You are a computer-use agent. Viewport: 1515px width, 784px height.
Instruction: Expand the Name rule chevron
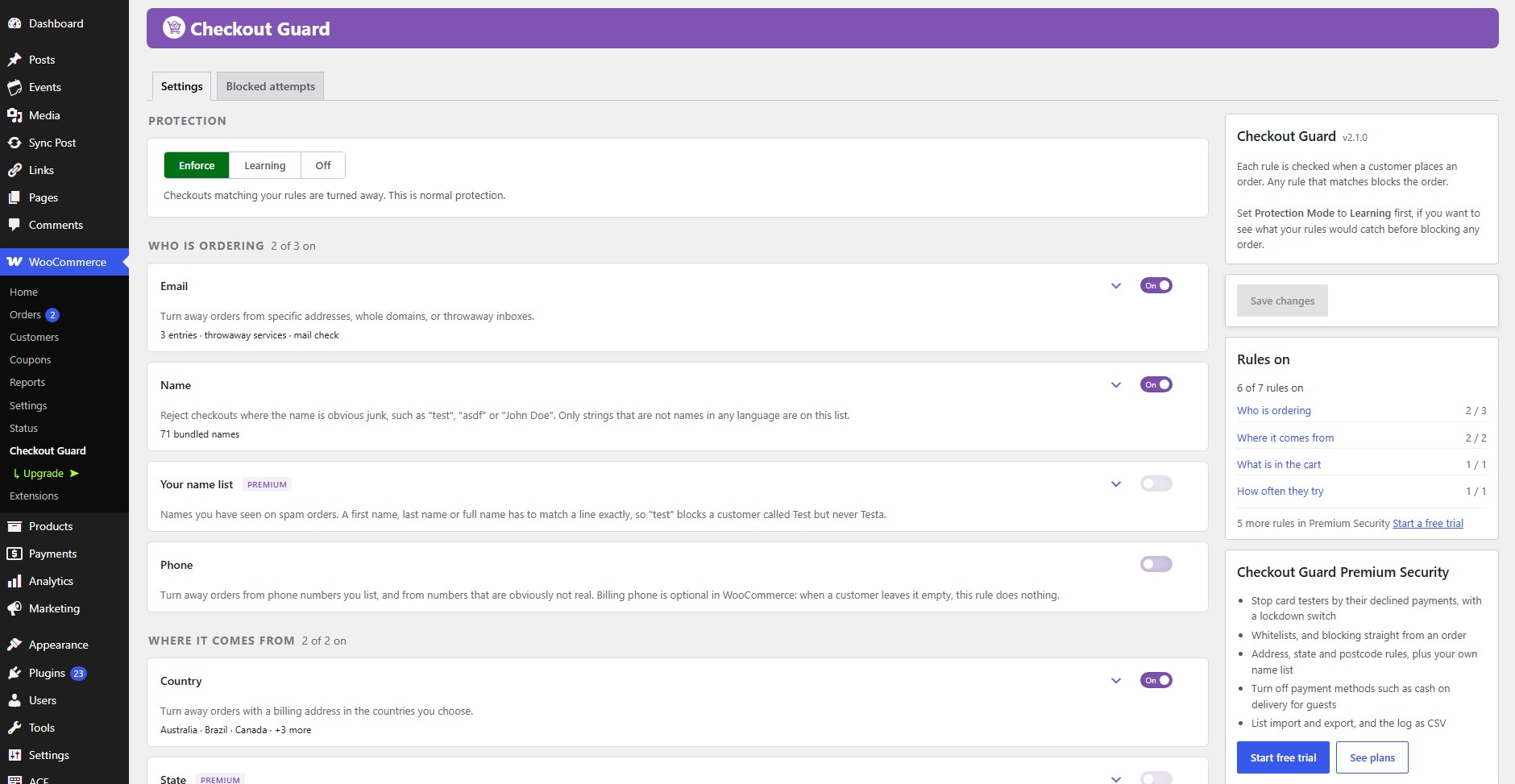[1116, 385]
